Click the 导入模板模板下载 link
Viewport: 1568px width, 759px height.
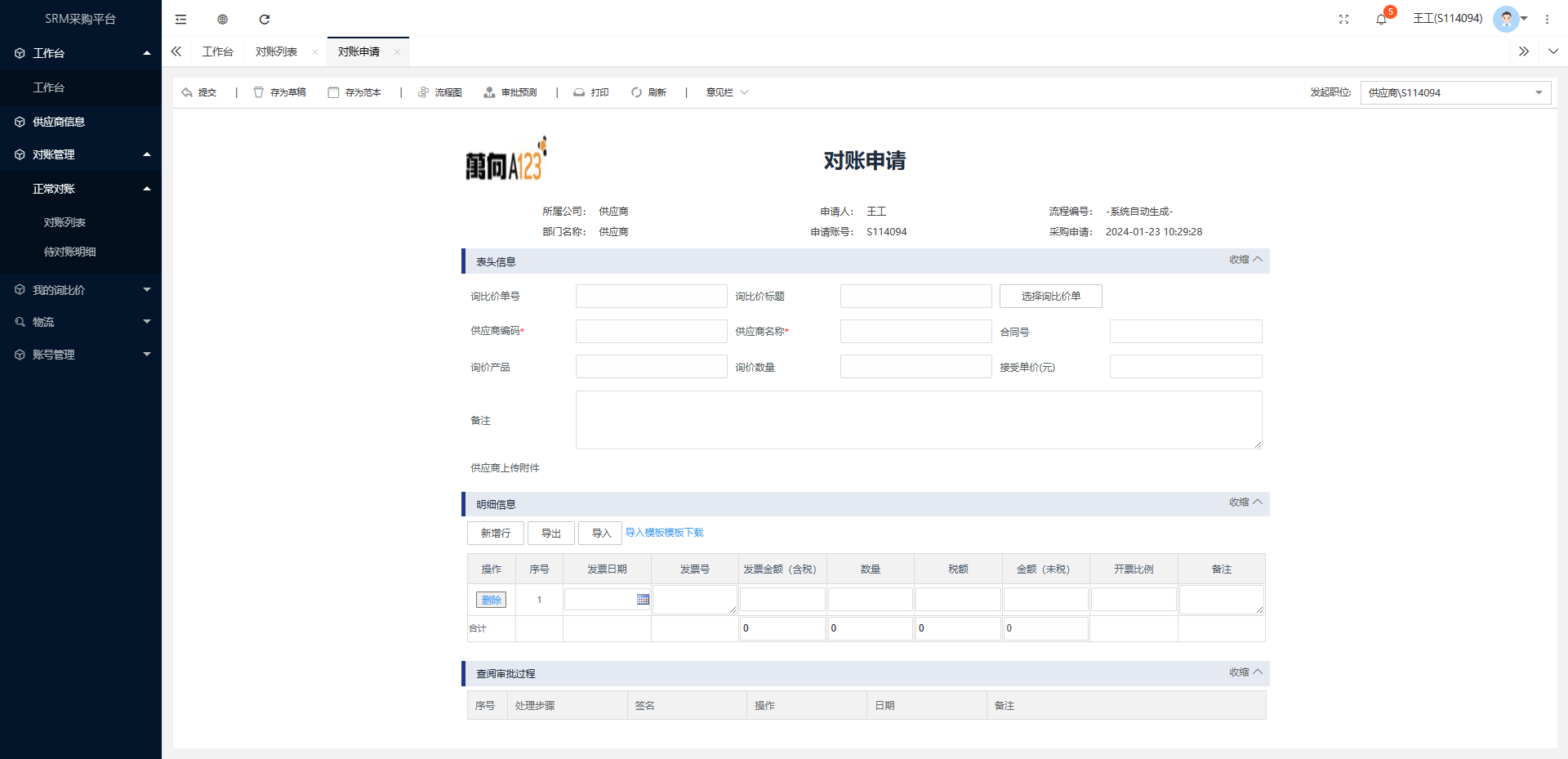click(x=664, y=533)
